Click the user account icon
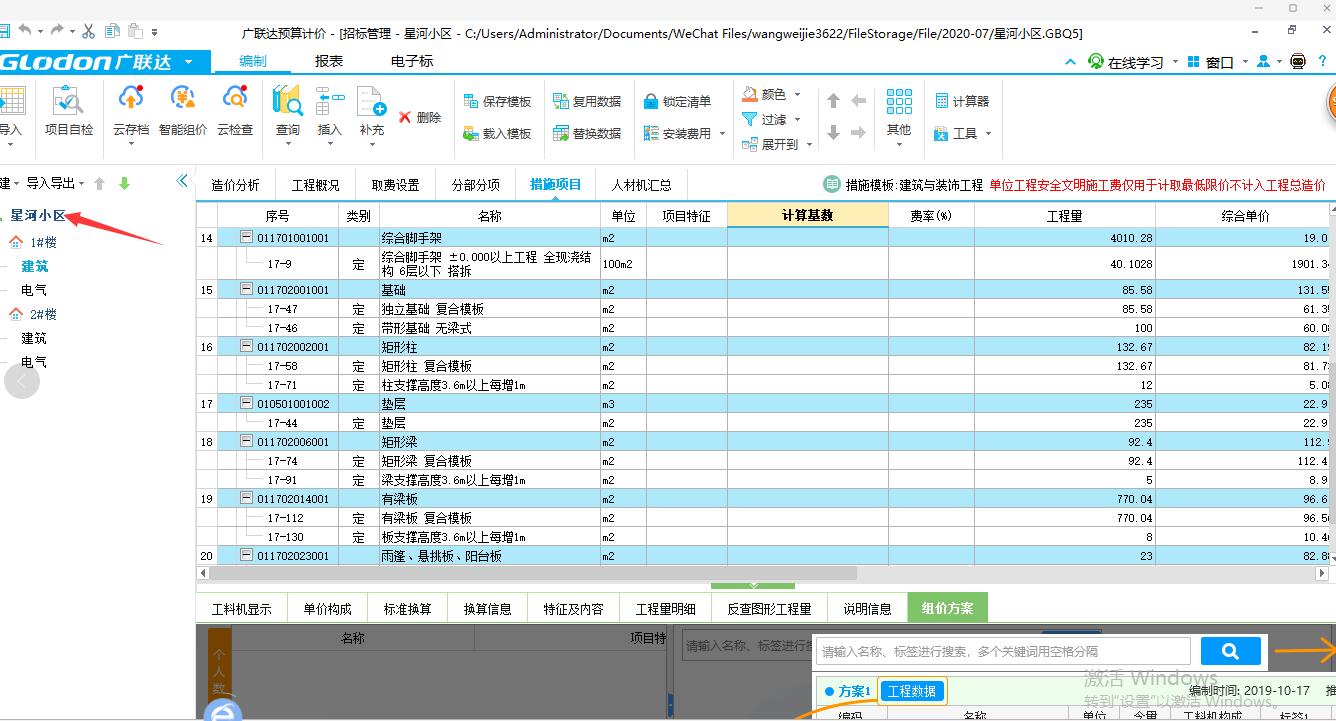Screen dimensions: 1336x721 1264,62
